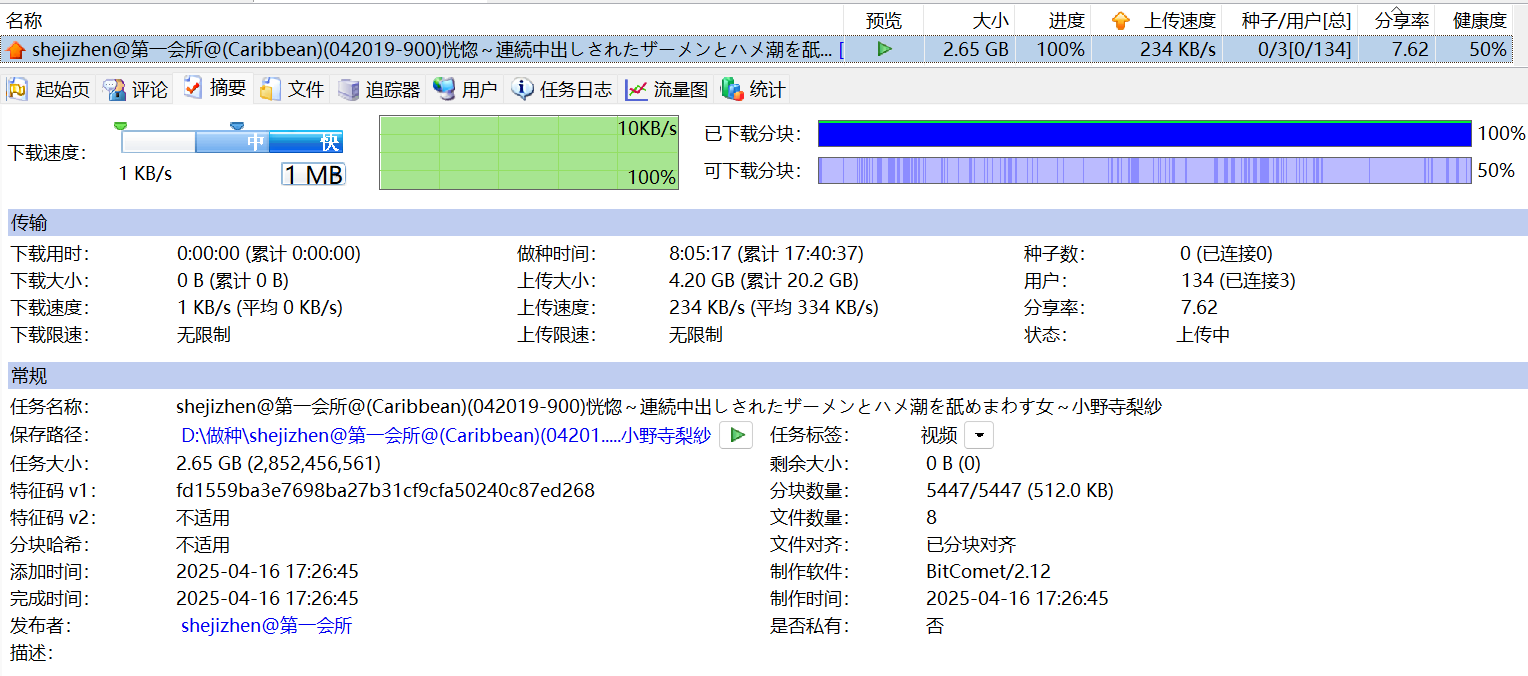The width and height of the screenshot is (1528, 676).
Task: Open the 任务日志 tab
Action: click(x=562, y=89)
